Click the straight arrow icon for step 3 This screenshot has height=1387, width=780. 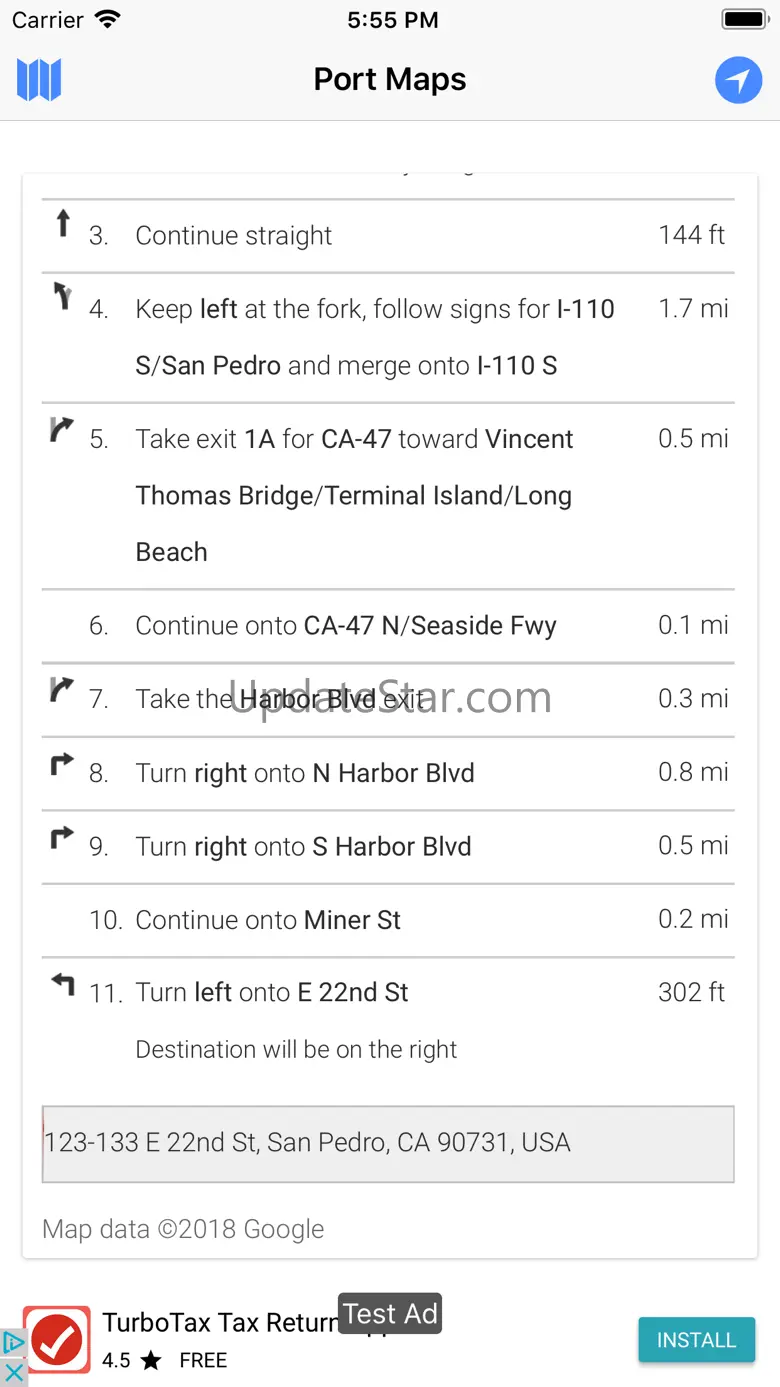63,223
